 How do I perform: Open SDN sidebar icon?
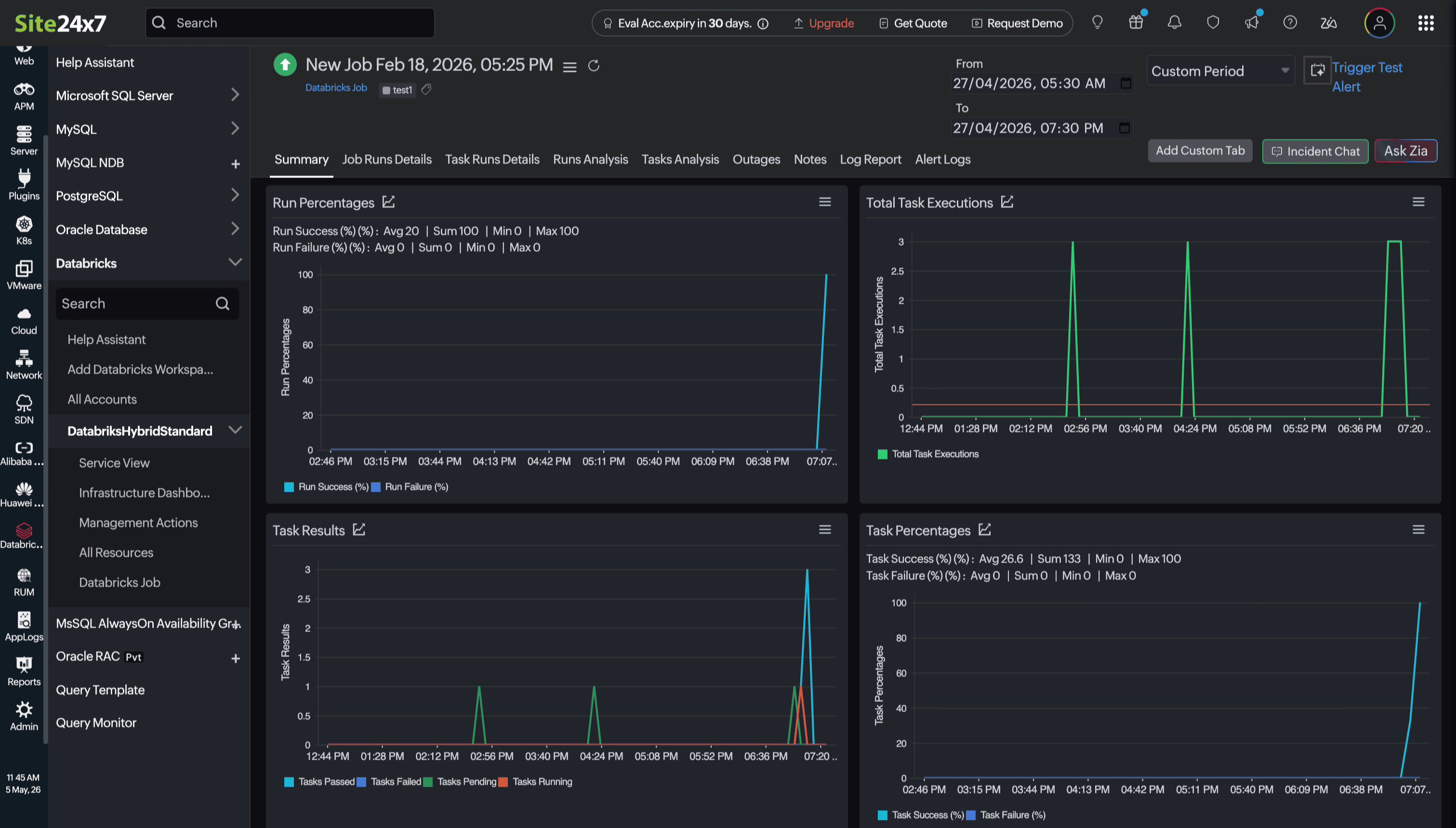[x=24, y=410]
